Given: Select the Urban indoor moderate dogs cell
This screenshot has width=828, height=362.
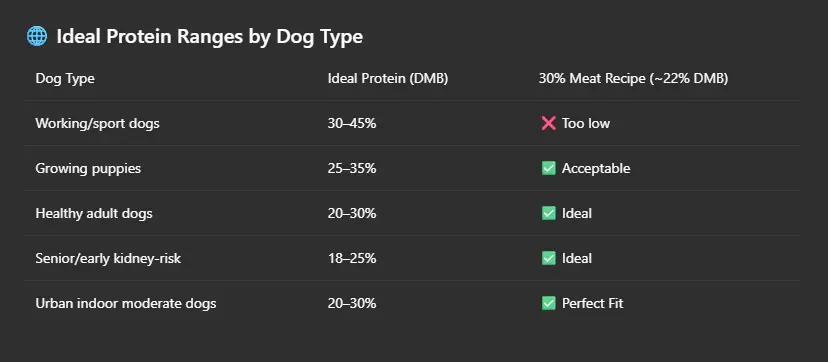Looking at the screenshot, I should (126, 303).
